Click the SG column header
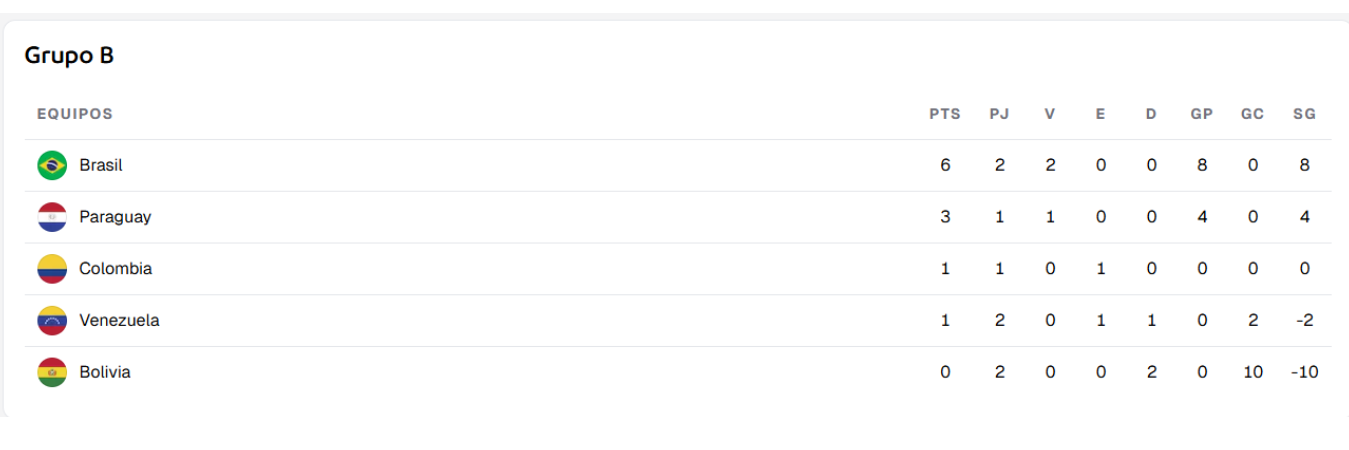 pyautogui.click(x=1304, y=114)
